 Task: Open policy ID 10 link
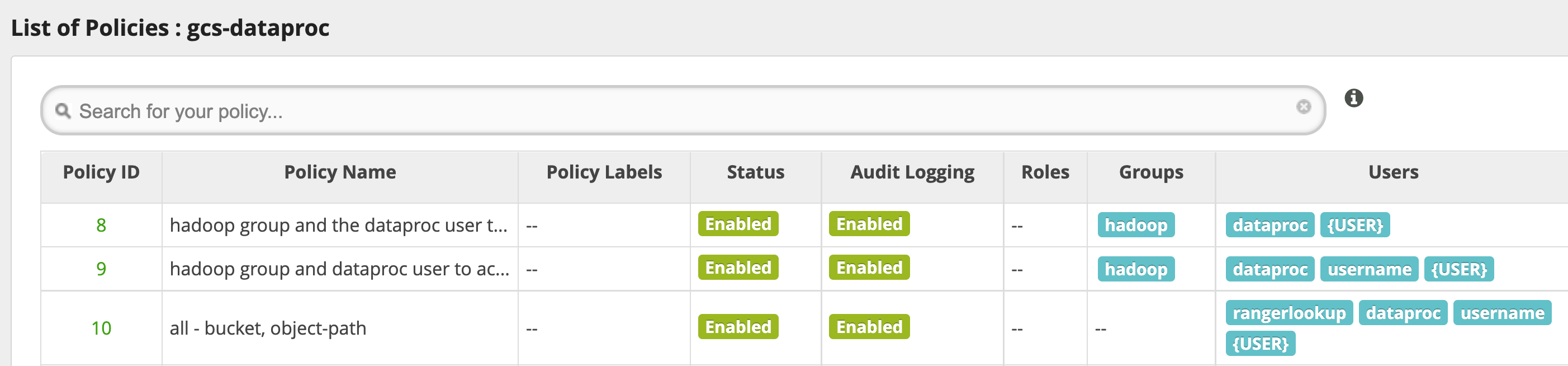(x=101, y=329)
